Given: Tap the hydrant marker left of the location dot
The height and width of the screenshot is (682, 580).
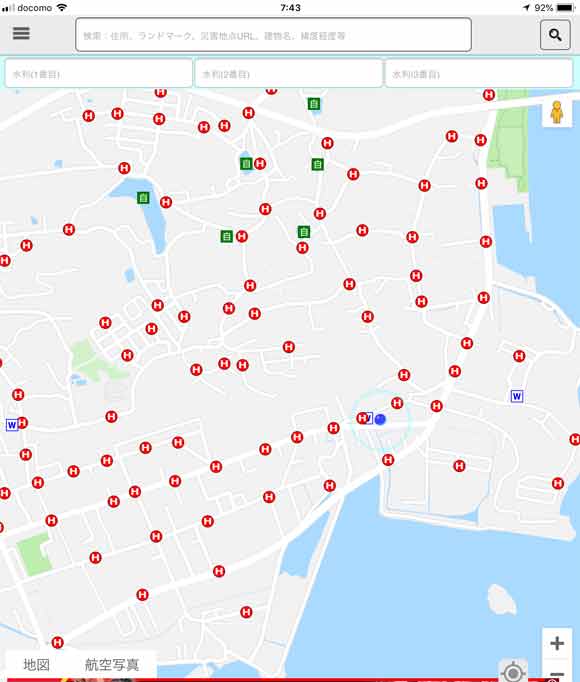Looking at the screenshot, I should [x=362, y=418].
